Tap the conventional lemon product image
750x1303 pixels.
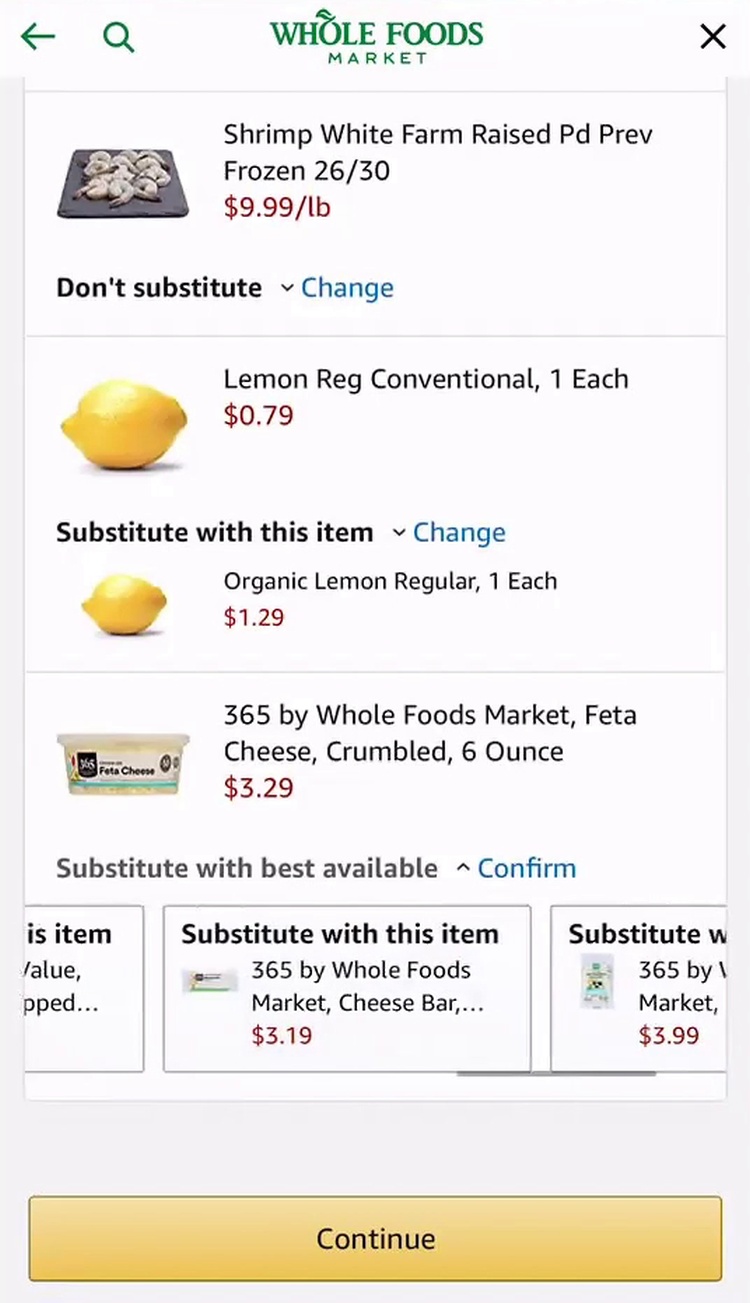click(124, 424)
